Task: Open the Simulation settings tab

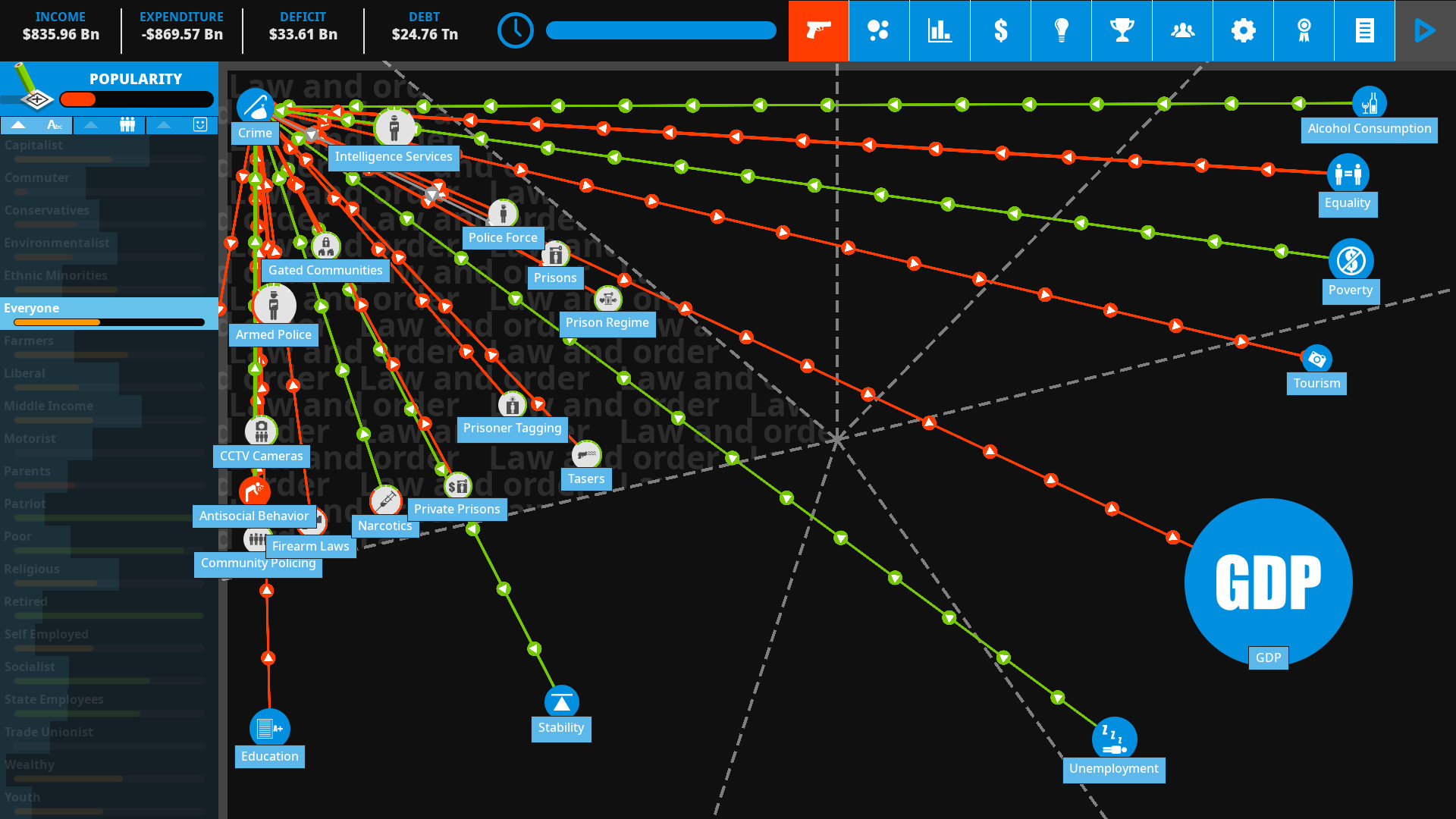Action: point(1244,30)
